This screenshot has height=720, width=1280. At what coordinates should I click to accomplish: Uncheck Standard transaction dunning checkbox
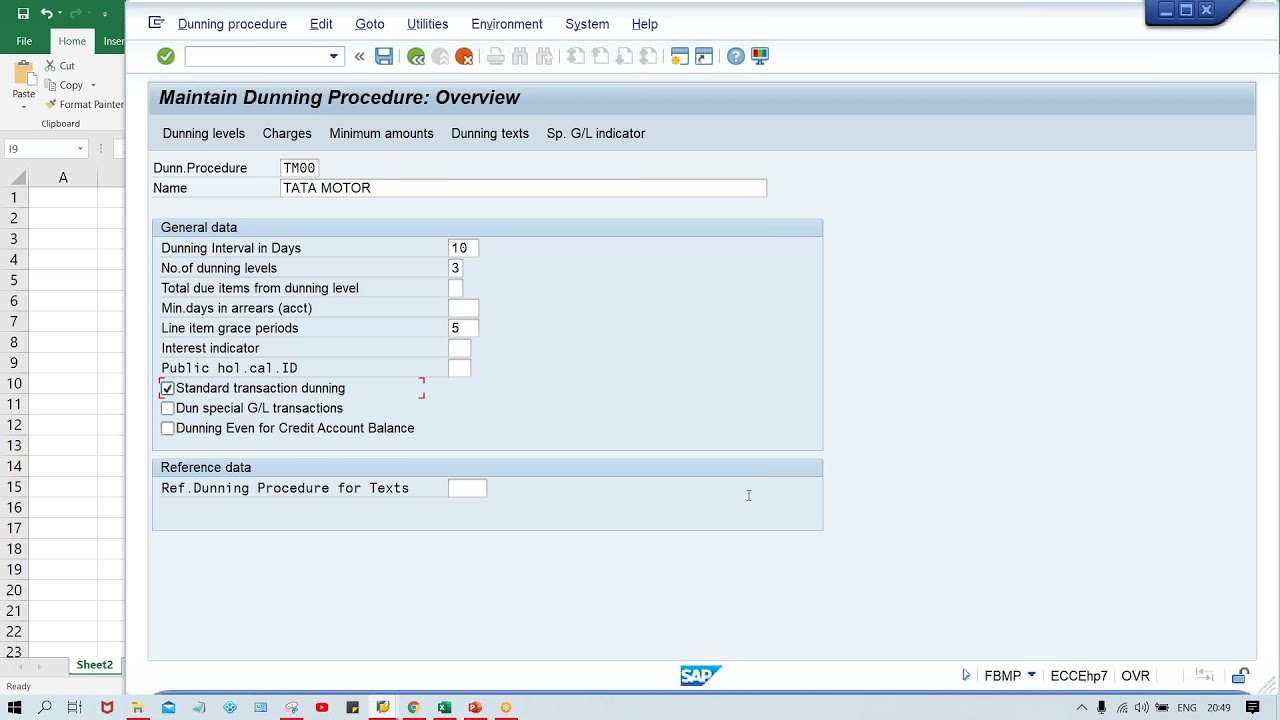tap(168, 388)
